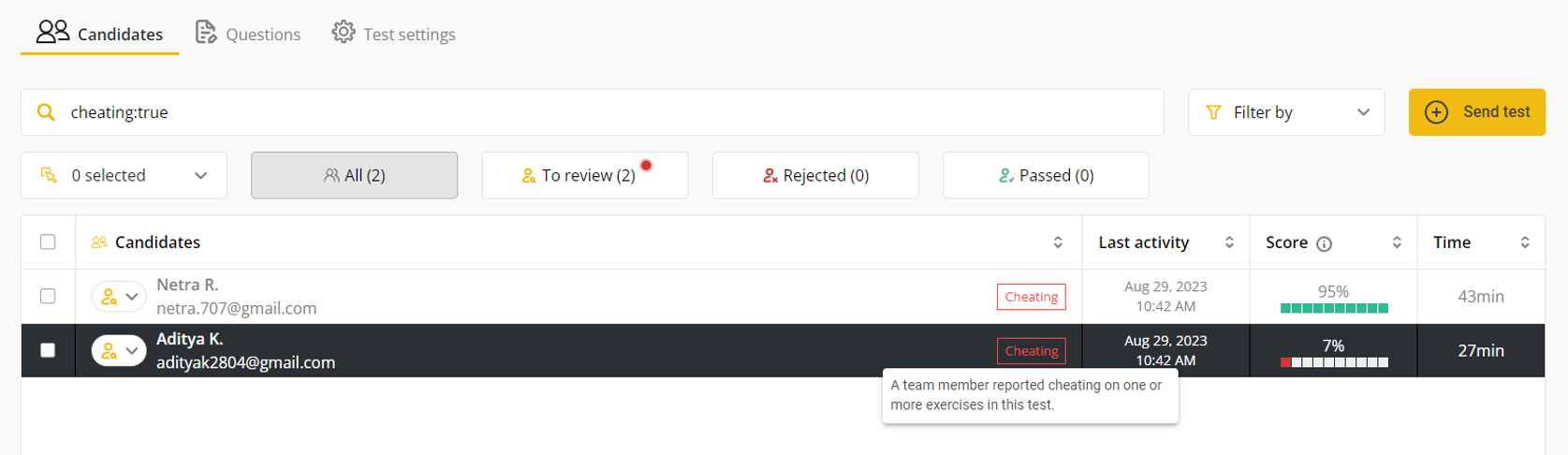Sort candidates by name column arrows
This screenshot has height=455, width=1568.
coord(1058,242)
